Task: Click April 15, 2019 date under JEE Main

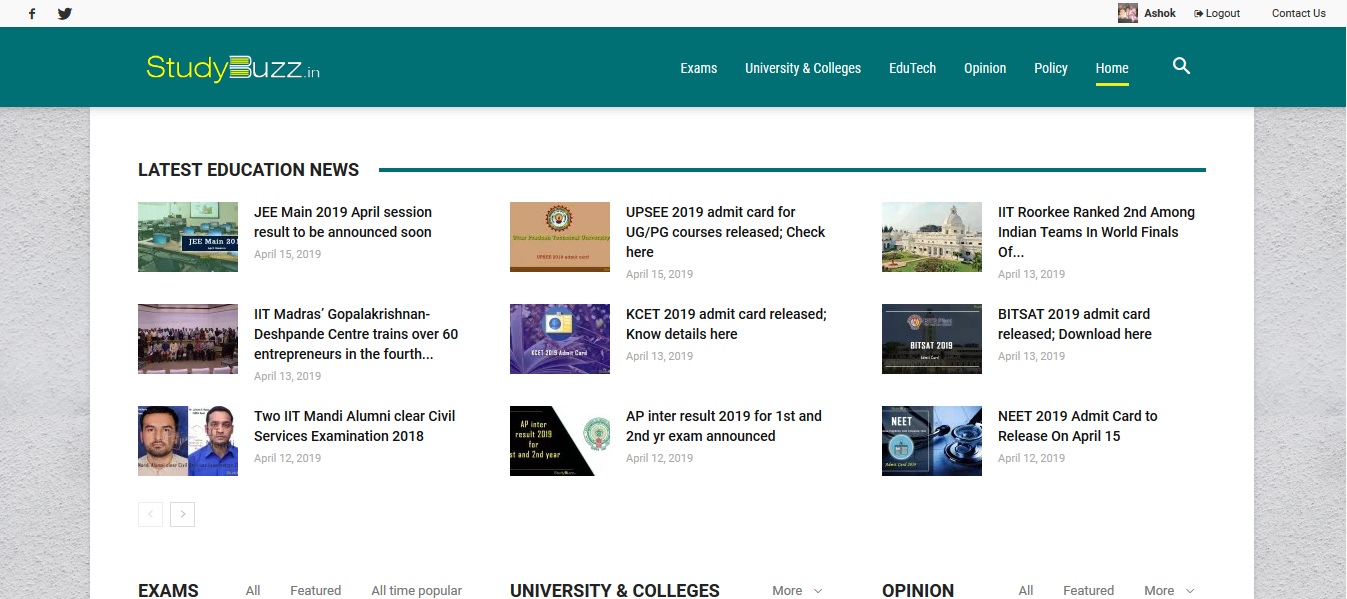Action: tap(288, 254)
